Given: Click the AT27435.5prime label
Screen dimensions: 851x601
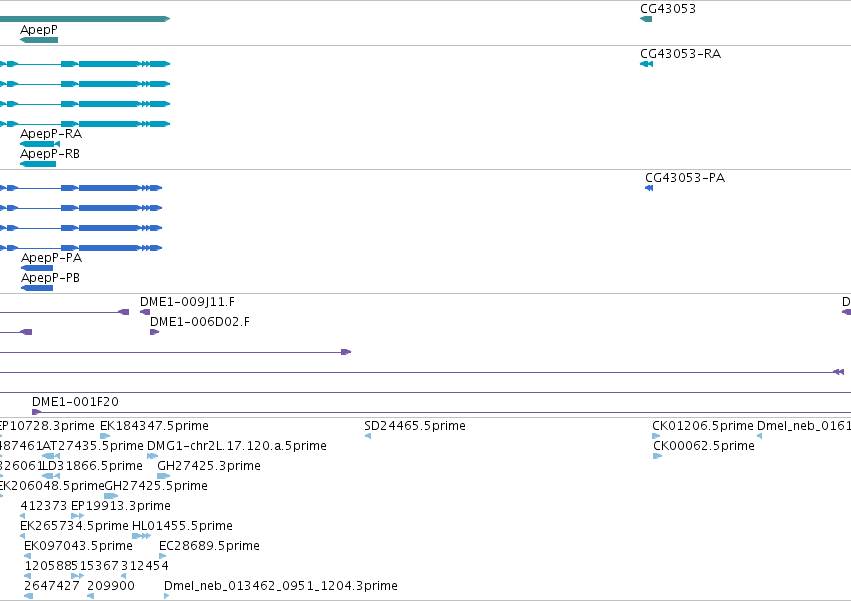Looking at the screenshot, I should pos(93,446).
